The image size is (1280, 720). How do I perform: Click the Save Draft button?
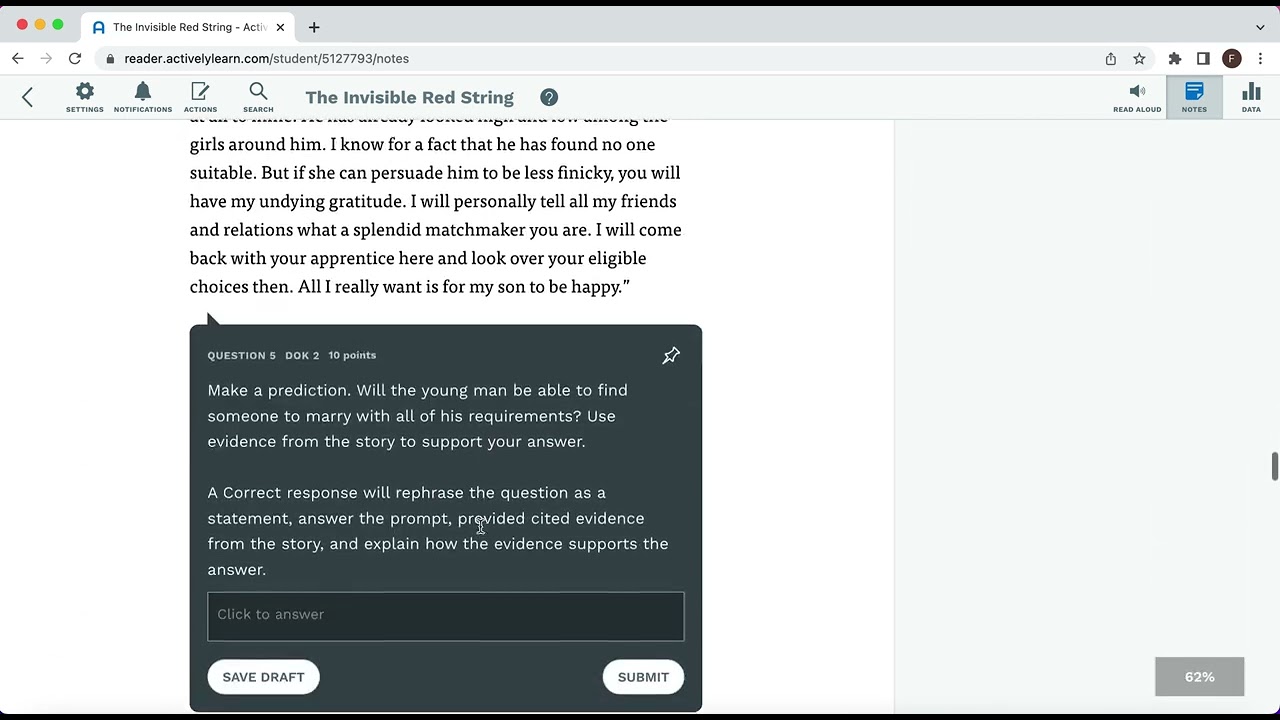263,677
